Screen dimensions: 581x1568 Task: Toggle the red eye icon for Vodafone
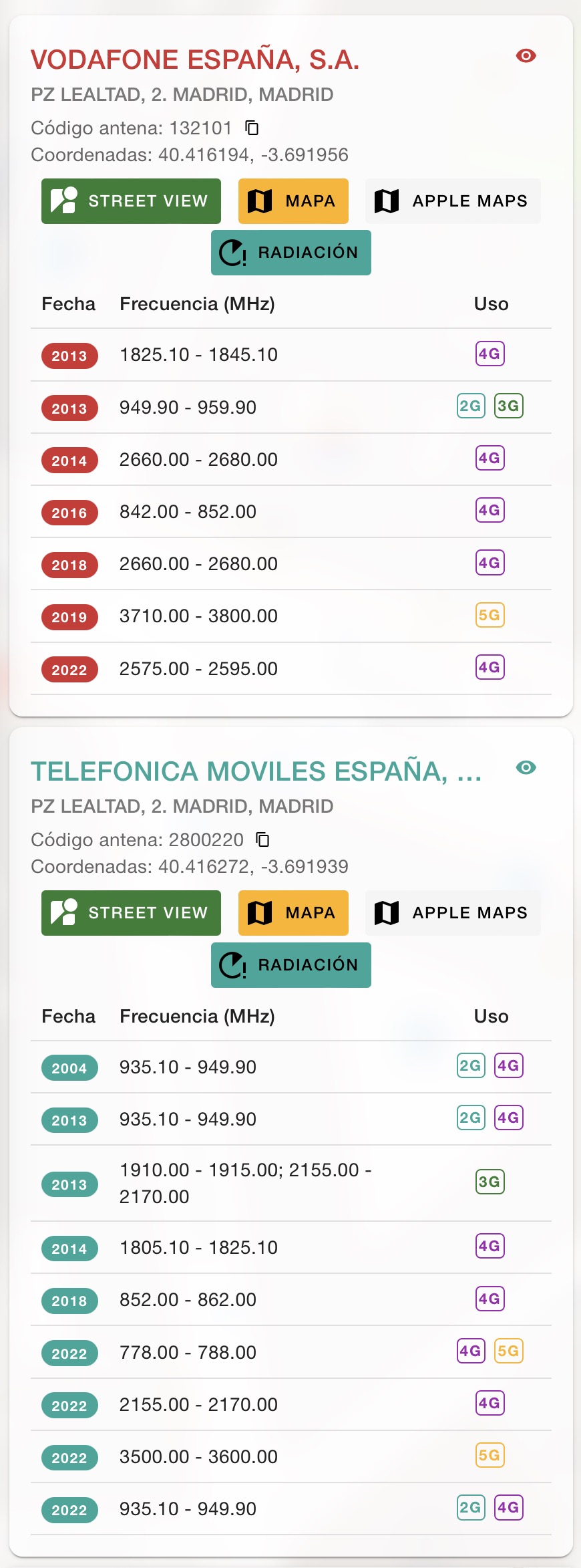[526, 55]
